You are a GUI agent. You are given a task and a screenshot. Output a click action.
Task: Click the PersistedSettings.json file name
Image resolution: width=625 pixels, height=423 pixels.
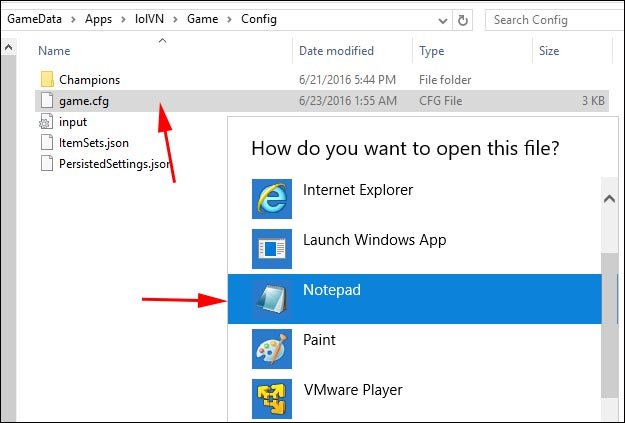click(115, 164)
